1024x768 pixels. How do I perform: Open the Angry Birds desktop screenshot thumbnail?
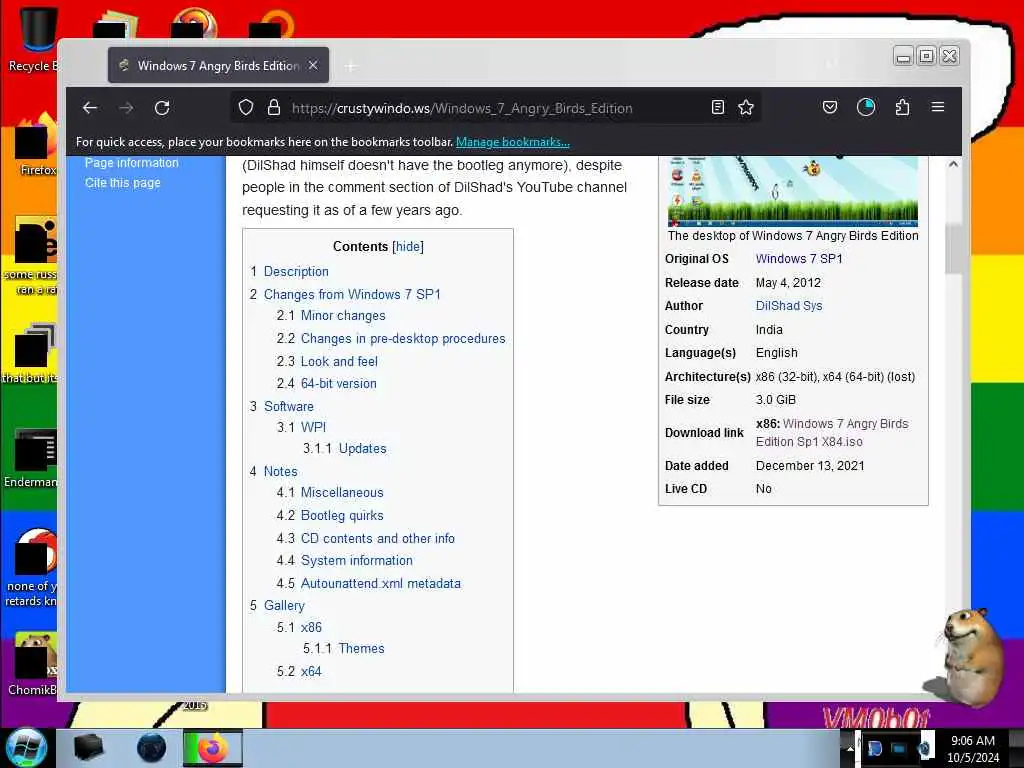pyautogui.click(x=793, y=191)
